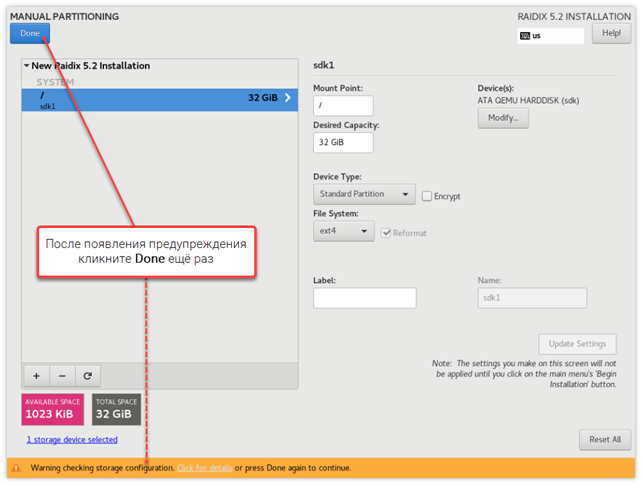
Task: Open the ext4 File System dropdown
Action: pos(343,232)
